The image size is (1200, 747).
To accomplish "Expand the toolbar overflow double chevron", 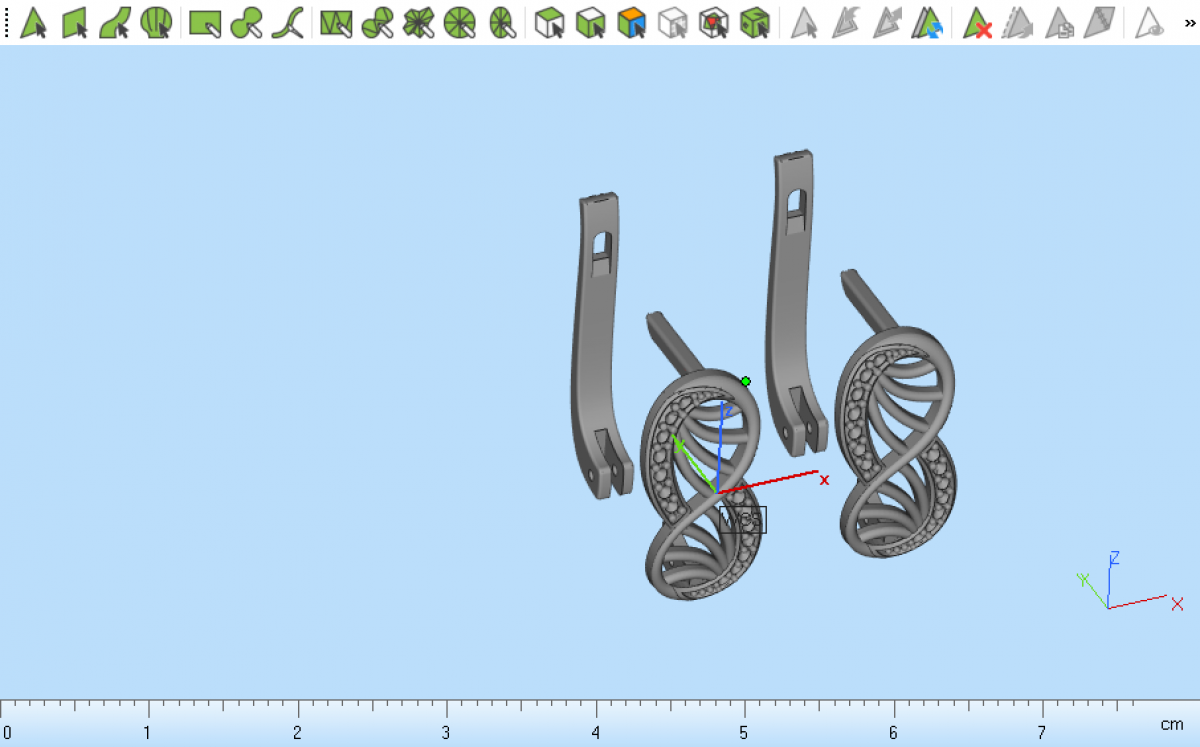I will 1189,22.
